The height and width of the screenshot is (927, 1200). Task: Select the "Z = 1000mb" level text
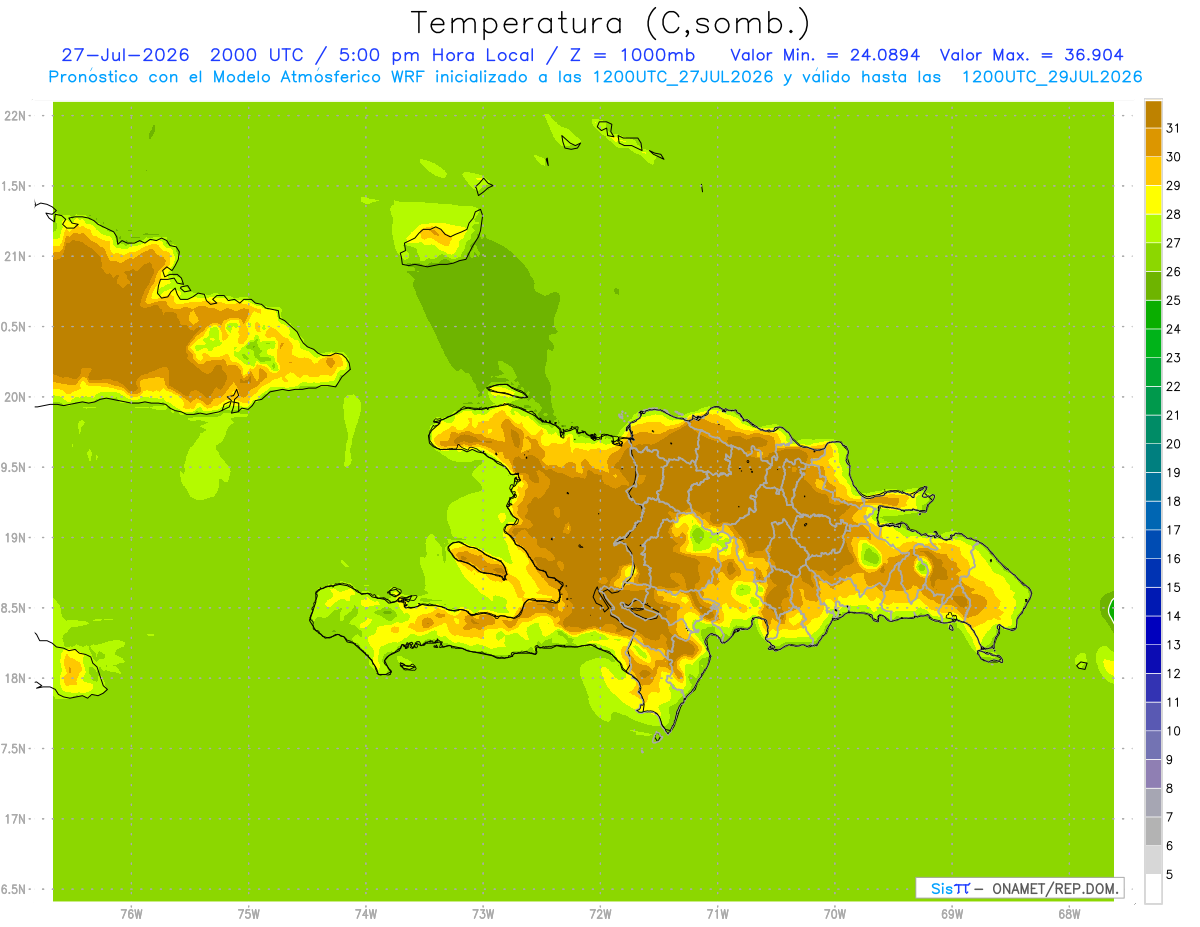pos(629,55)
